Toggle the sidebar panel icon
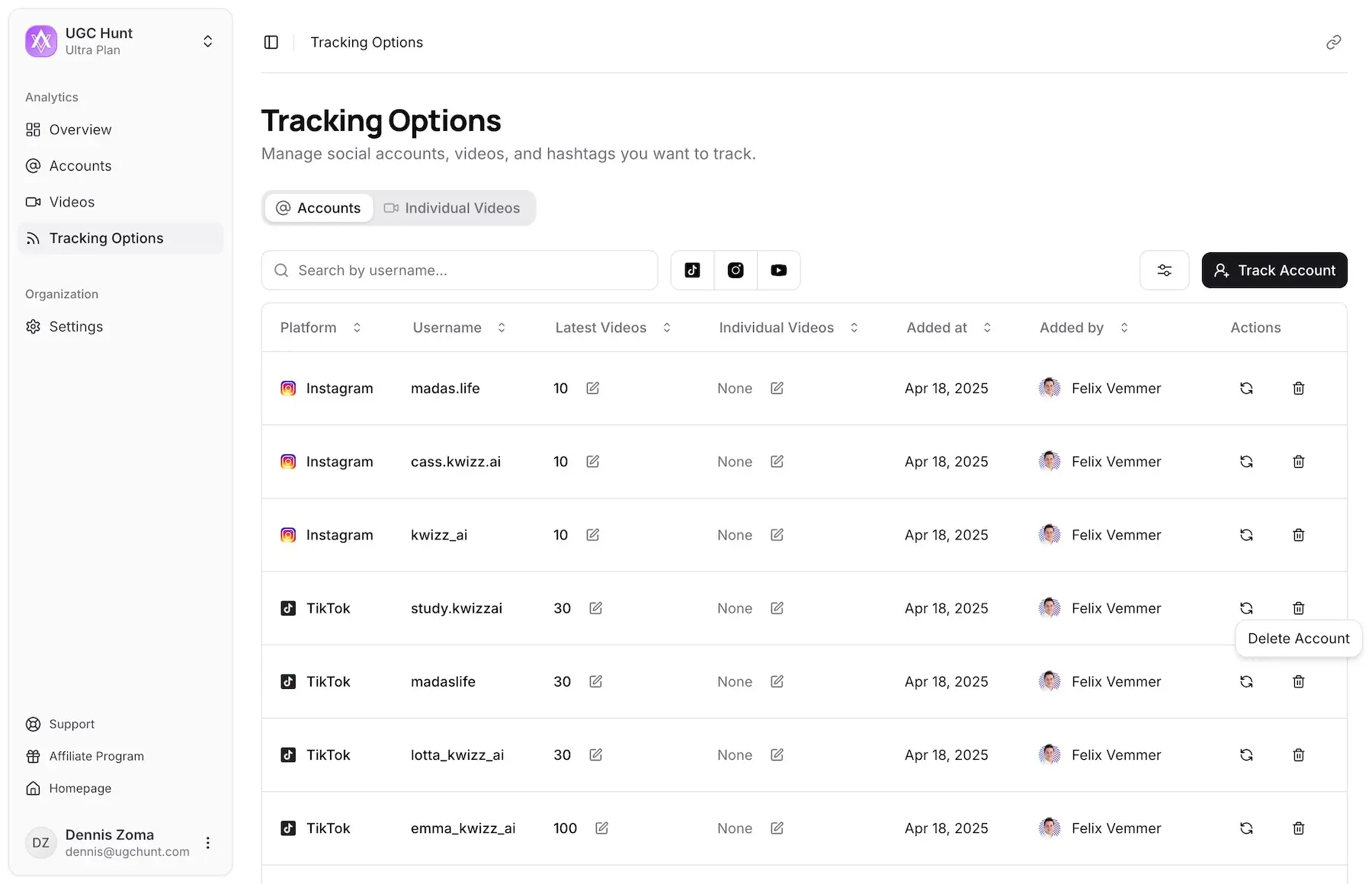Image resolution: width=1372 pixels, height=884 pixels. point(271,42)
